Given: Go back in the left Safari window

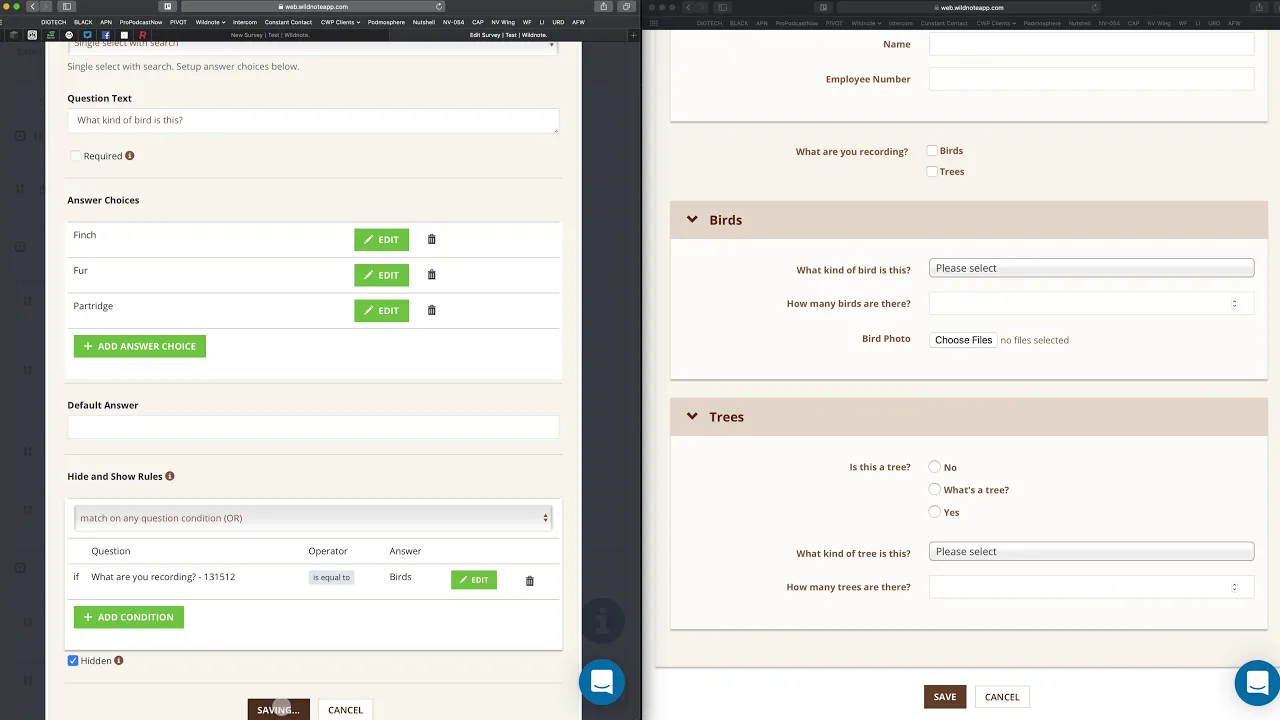Looking at the screenshot, I should click(x=32, y=7).
